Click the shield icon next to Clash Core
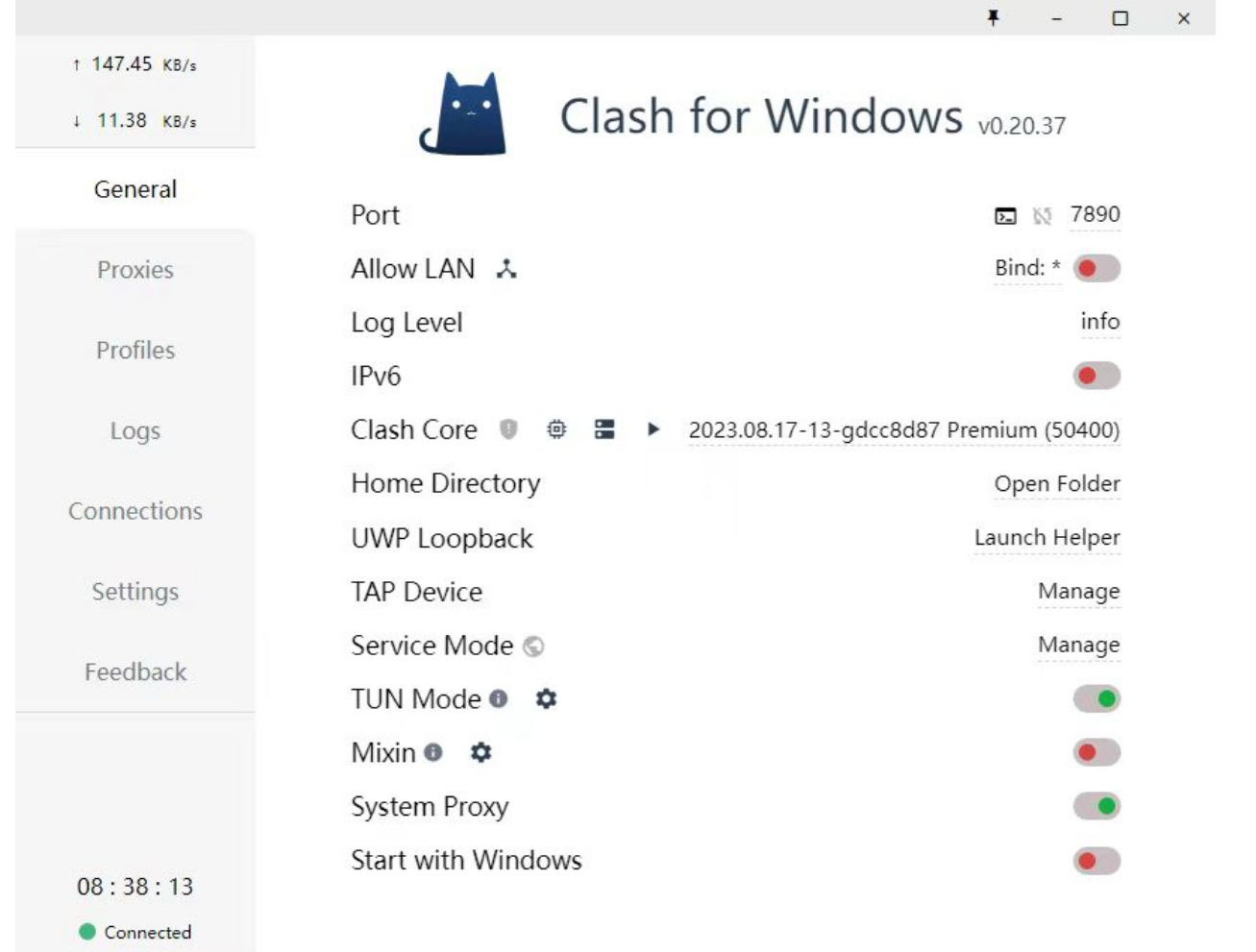1256x952 pixels. pyautogui.click(x=507, y=430)
